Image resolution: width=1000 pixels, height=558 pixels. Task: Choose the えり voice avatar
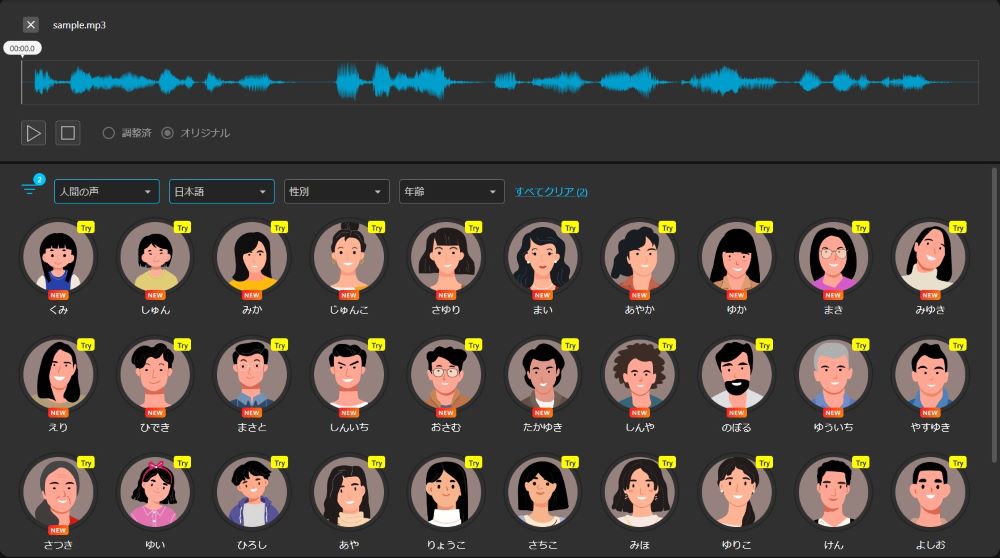(x=58, y=374)
